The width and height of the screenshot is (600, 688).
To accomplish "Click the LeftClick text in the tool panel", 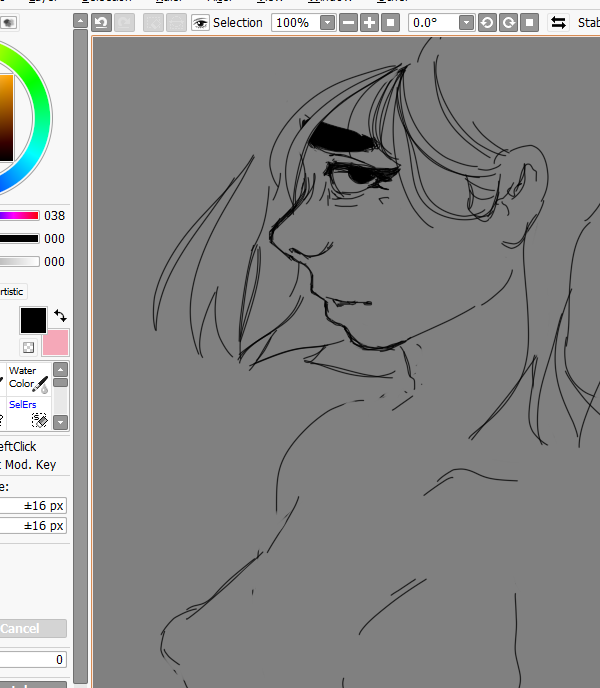I will pos(18,447).
